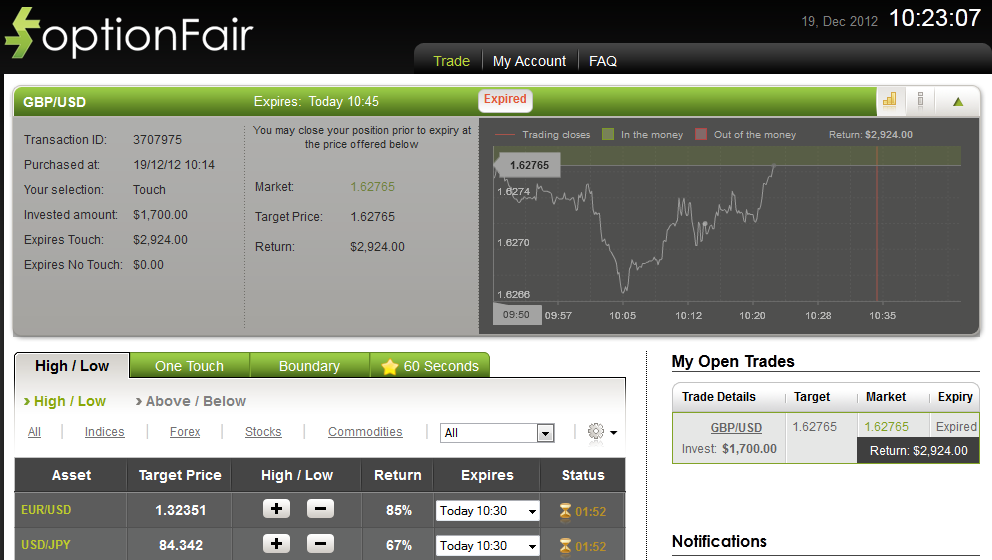Choose Low (minus) for EUR/USD
The height and width of the screenshot is (560, 992).
(320, 509)
